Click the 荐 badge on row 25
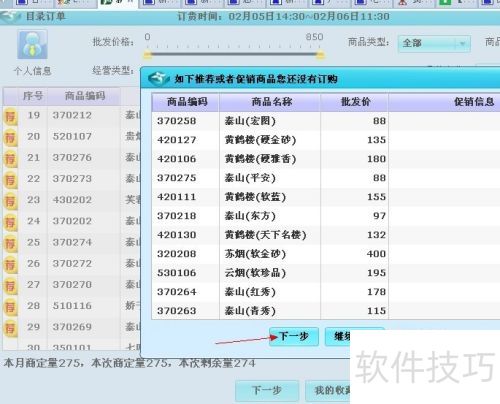Screen dimensions: 500x404 pyautogui.click(x=10, y=244)
